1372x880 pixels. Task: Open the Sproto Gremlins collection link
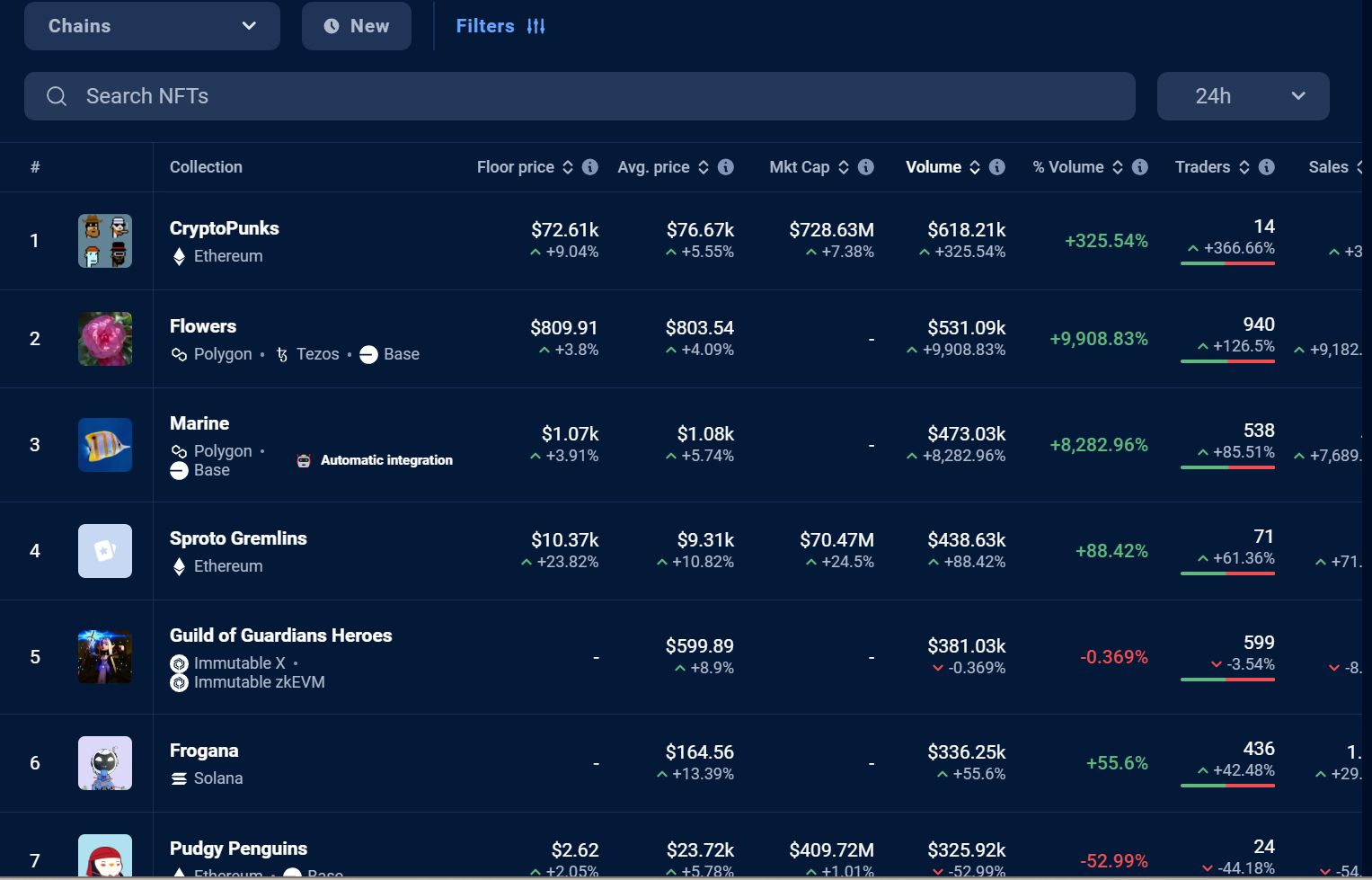pos(238,538)
